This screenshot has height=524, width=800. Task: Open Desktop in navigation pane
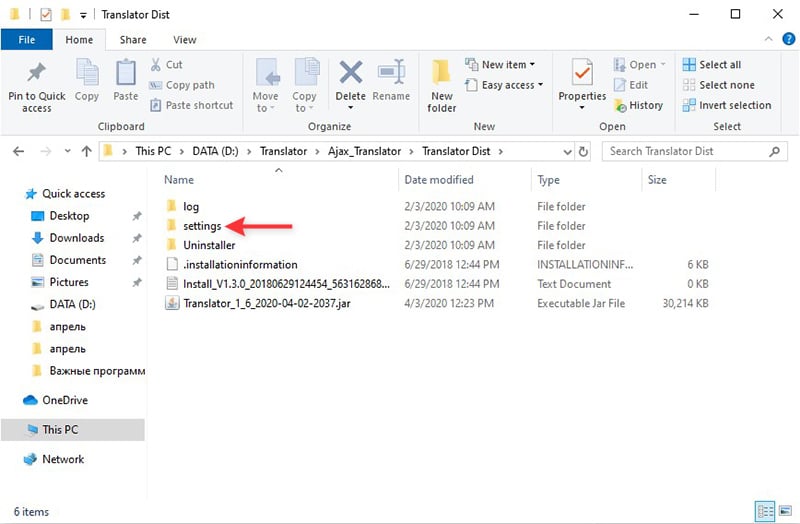(x=69, y=216)
